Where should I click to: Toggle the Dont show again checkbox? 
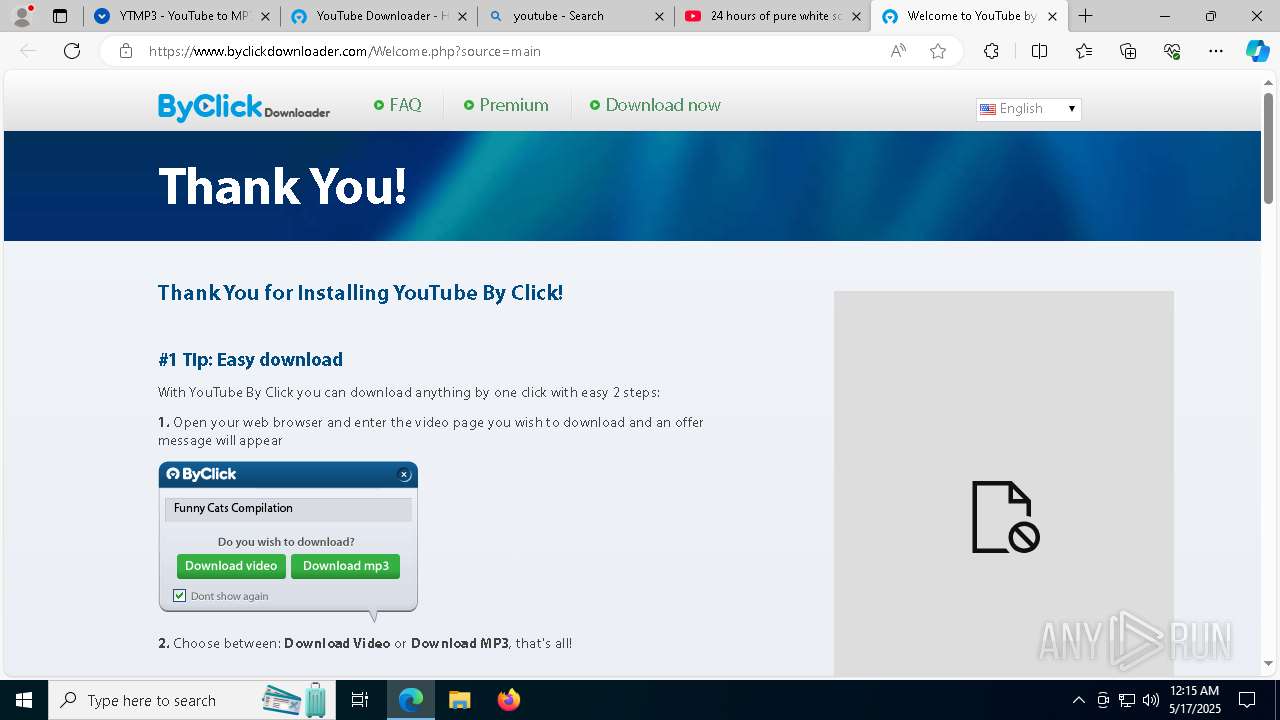[180, 595]
